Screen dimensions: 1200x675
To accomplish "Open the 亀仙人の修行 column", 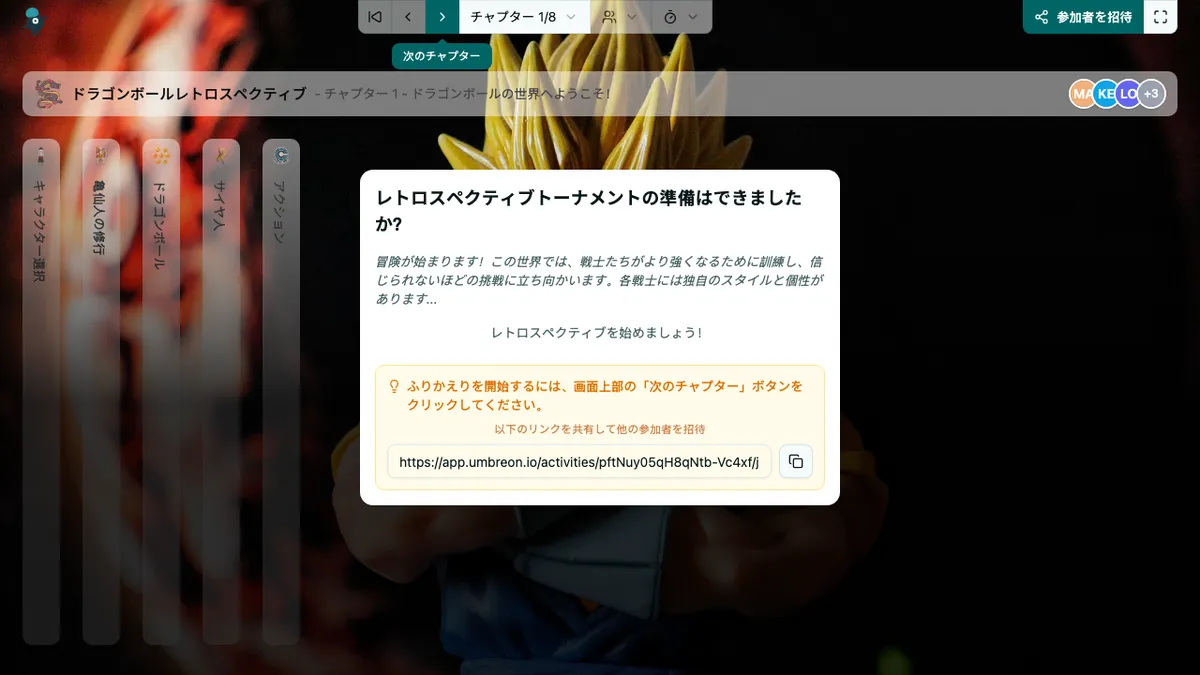I will tap(101, 391).
